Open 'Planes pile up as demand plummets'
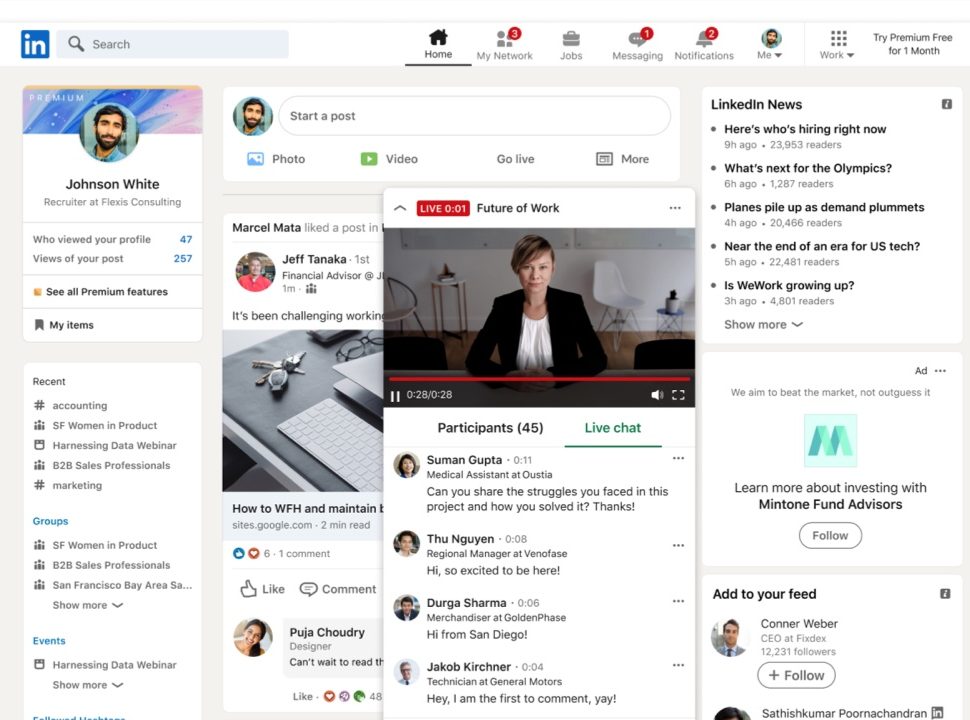 [824, 207]
